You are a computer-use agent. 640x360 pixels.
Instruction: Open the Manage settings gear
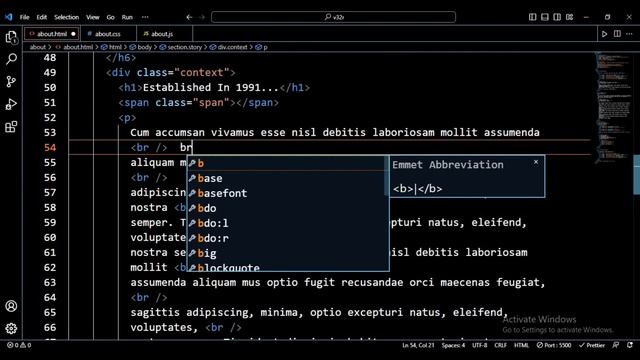11,328
